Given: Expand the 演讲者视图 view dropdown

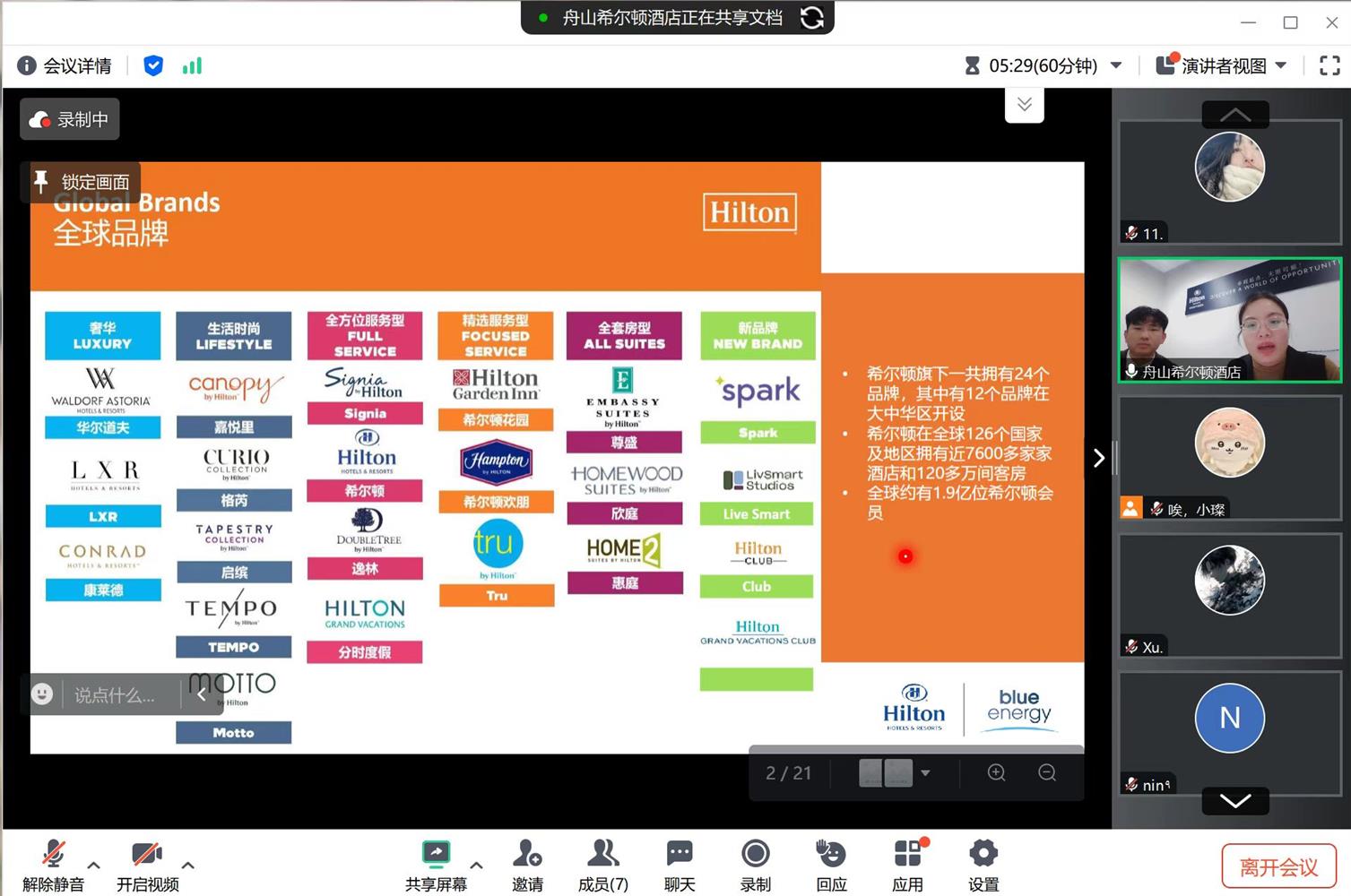Looking at the screenshot, I should (x=1281, y=65).
